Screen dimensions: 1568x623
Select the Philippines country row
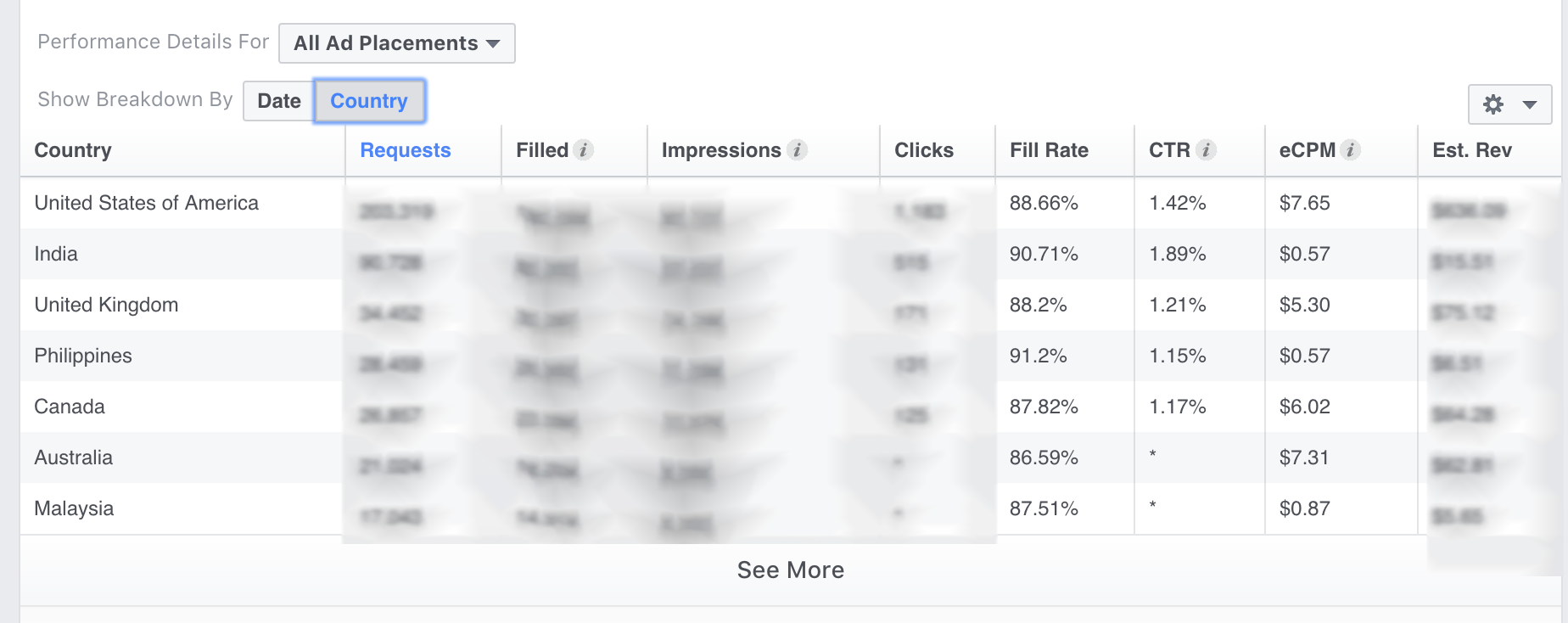(x=83, y=356)
